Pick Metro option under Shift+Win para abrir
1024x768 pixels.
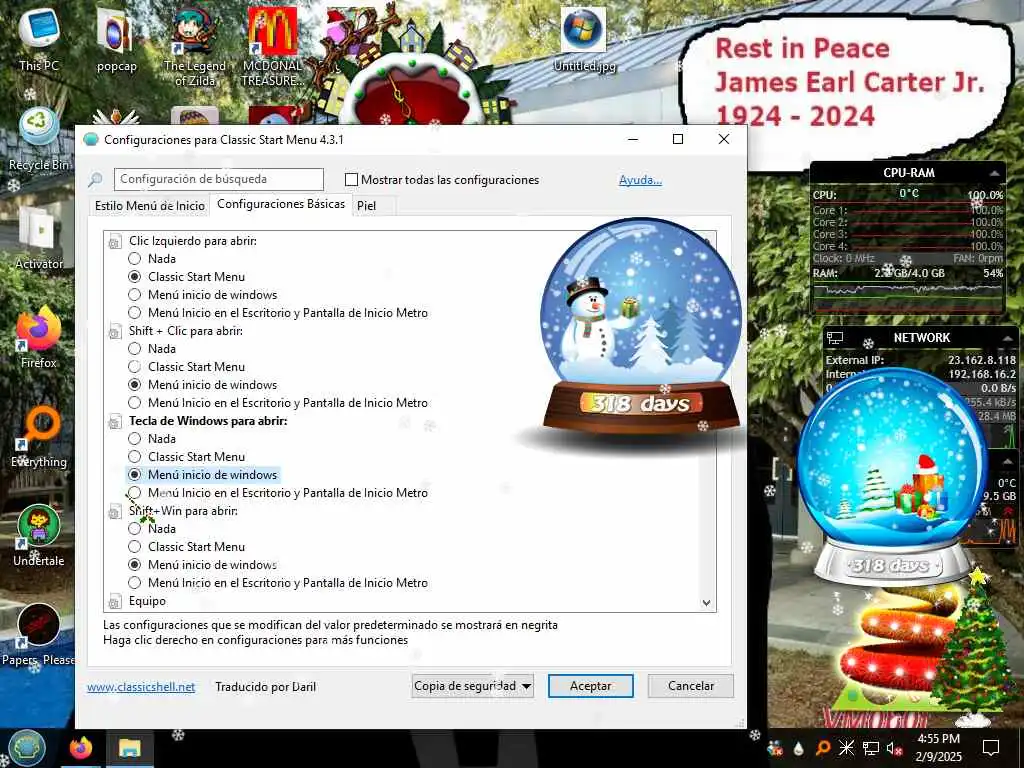(135, 583)
